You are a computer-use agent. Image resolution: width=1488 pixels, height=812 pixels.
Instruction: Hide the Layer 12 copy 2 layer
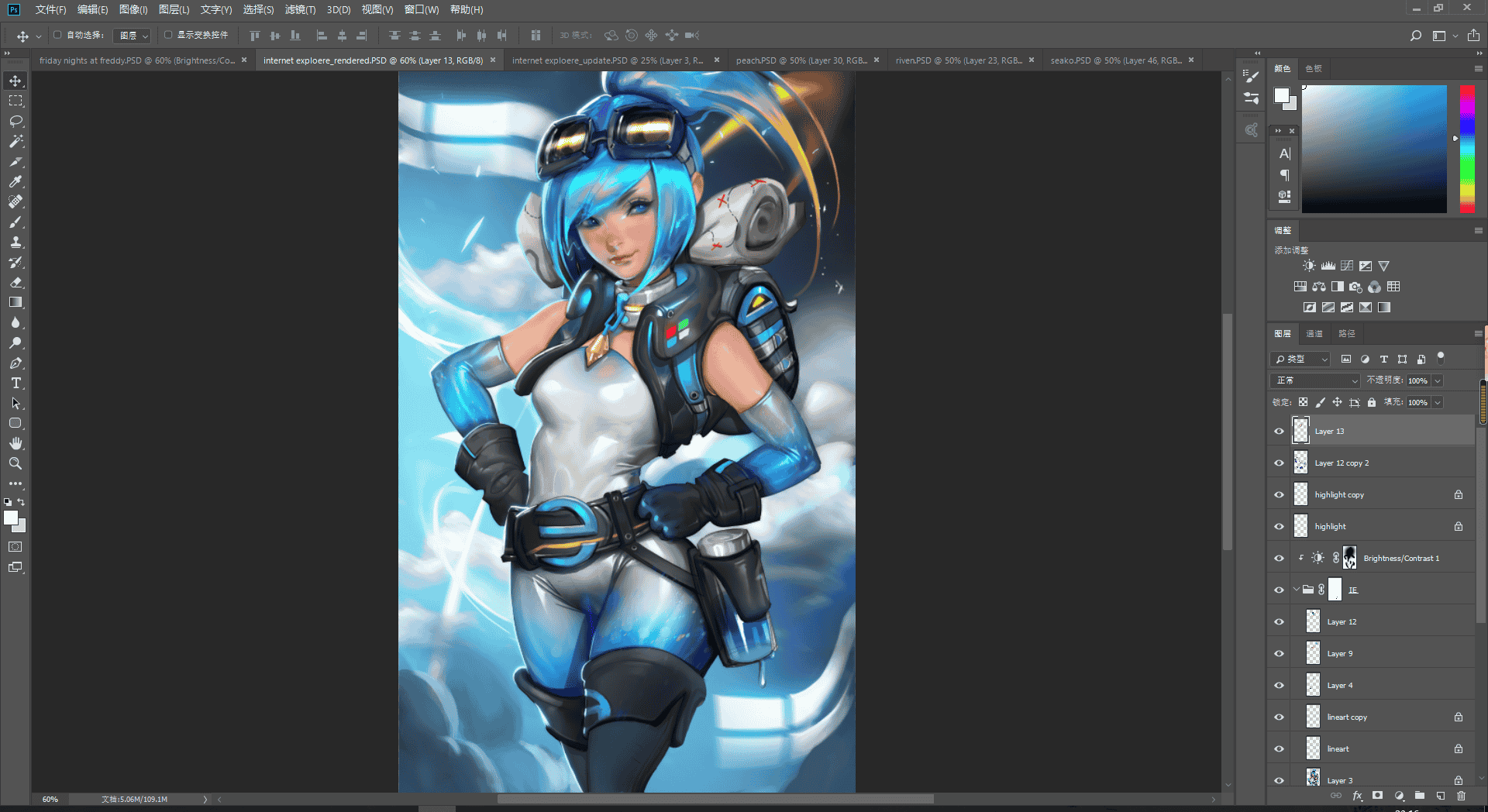click(1279, 463)
